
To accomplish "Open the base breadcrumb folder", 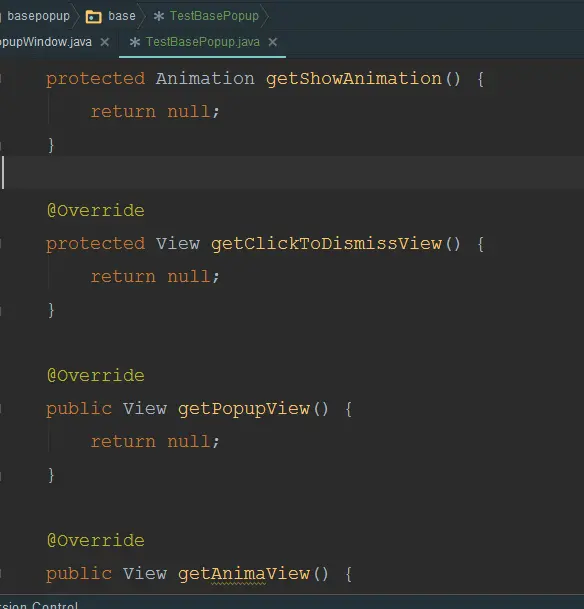I will pyautogui.click(x=122, y=16).
